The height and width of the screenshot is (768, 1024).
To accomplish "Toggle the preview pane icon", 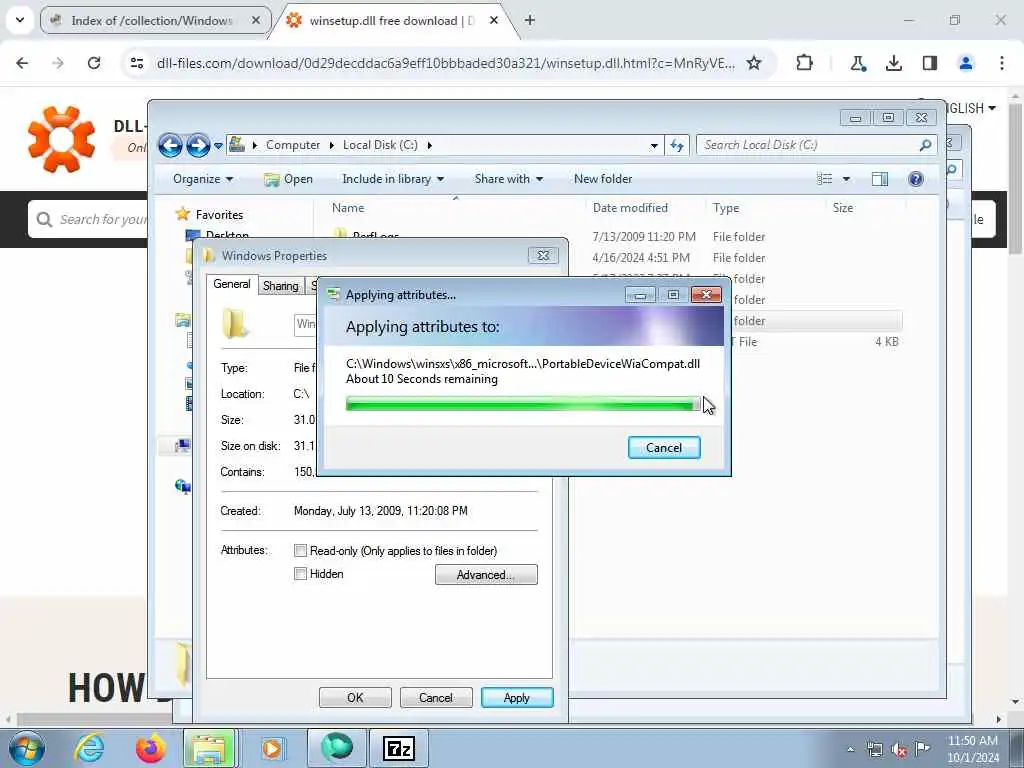I will click(880, 179).
